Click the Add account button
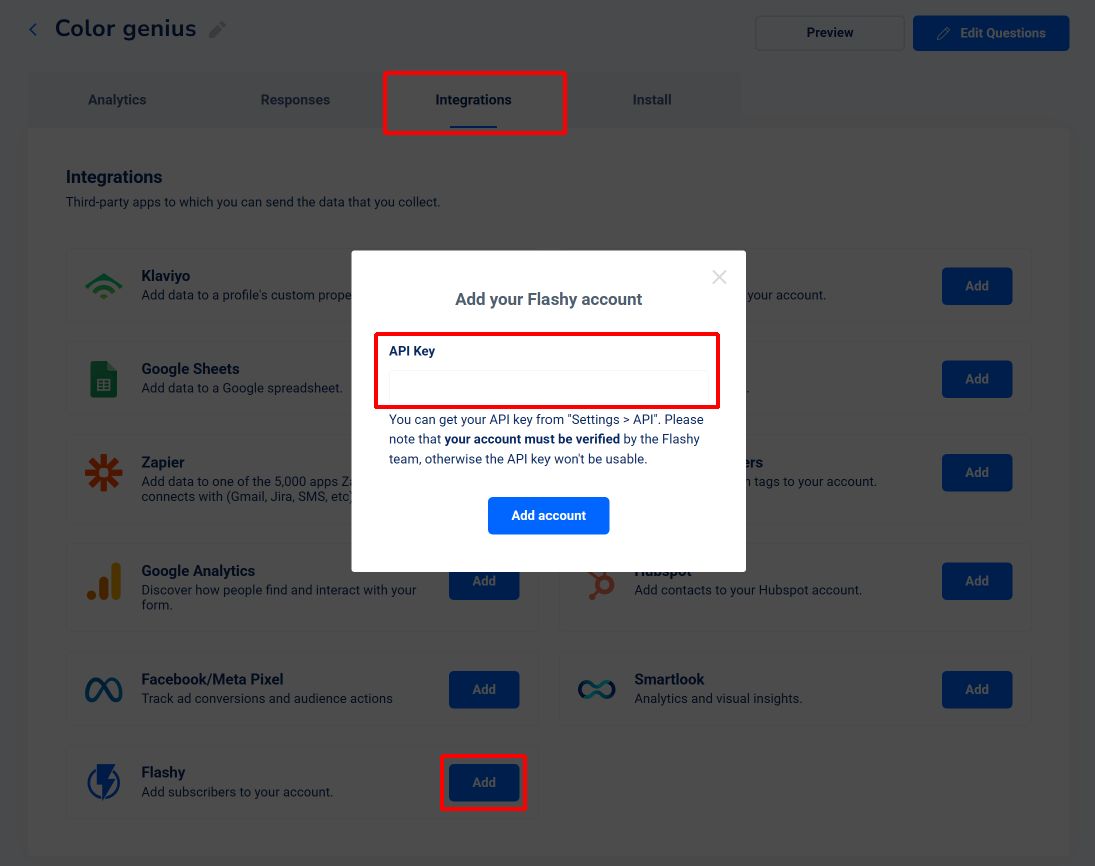This screenshot has height=866, width=1095. pos(549,515)
